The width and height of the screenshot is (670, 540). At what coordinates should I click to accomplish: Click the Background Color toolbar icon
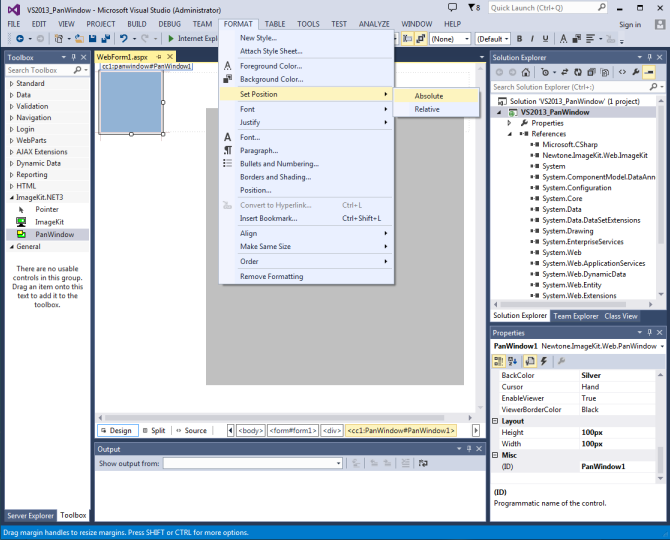pos(576,39)
